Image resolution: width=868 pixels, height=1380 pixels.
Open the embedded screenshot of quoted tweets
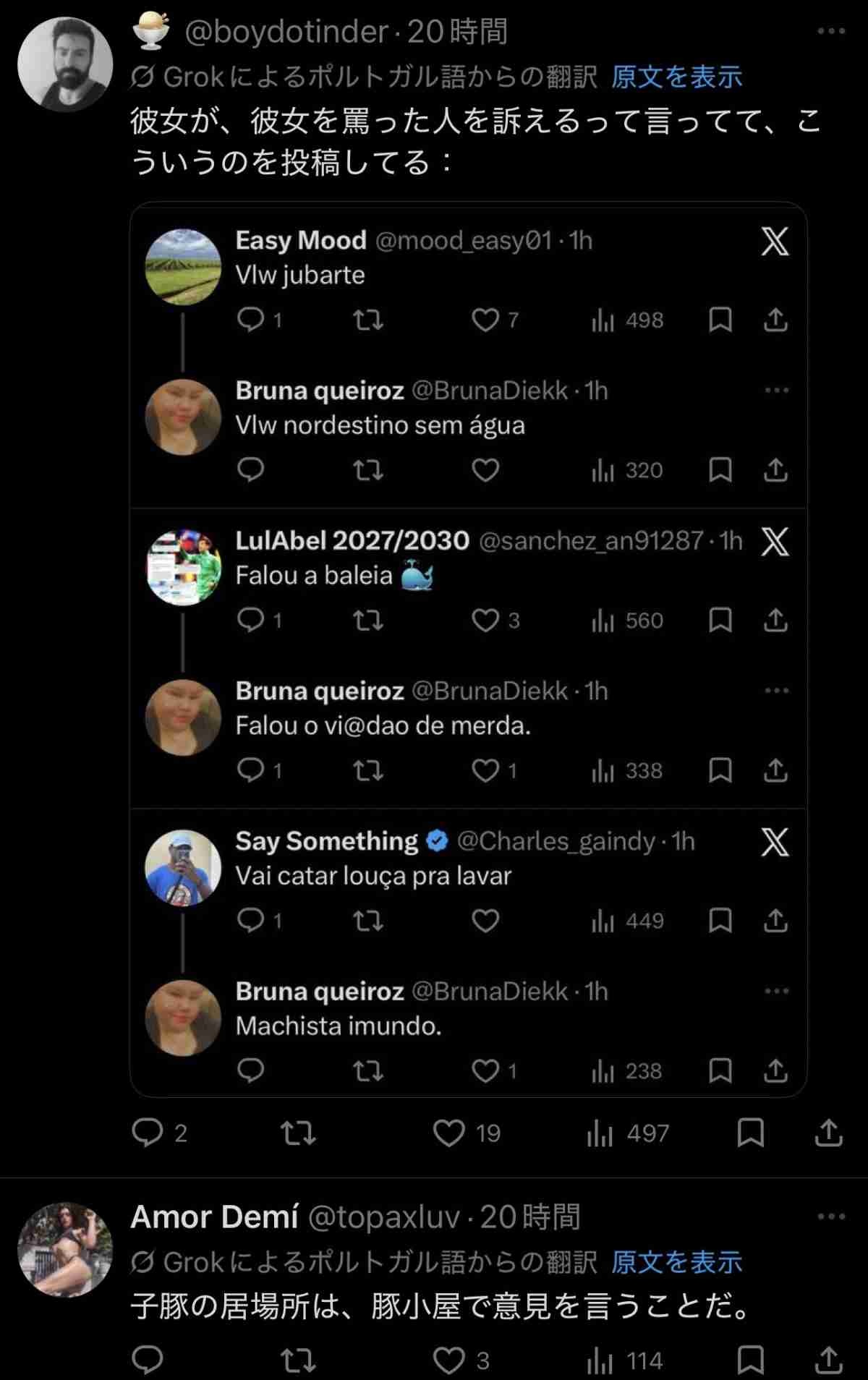pos(468,649)
